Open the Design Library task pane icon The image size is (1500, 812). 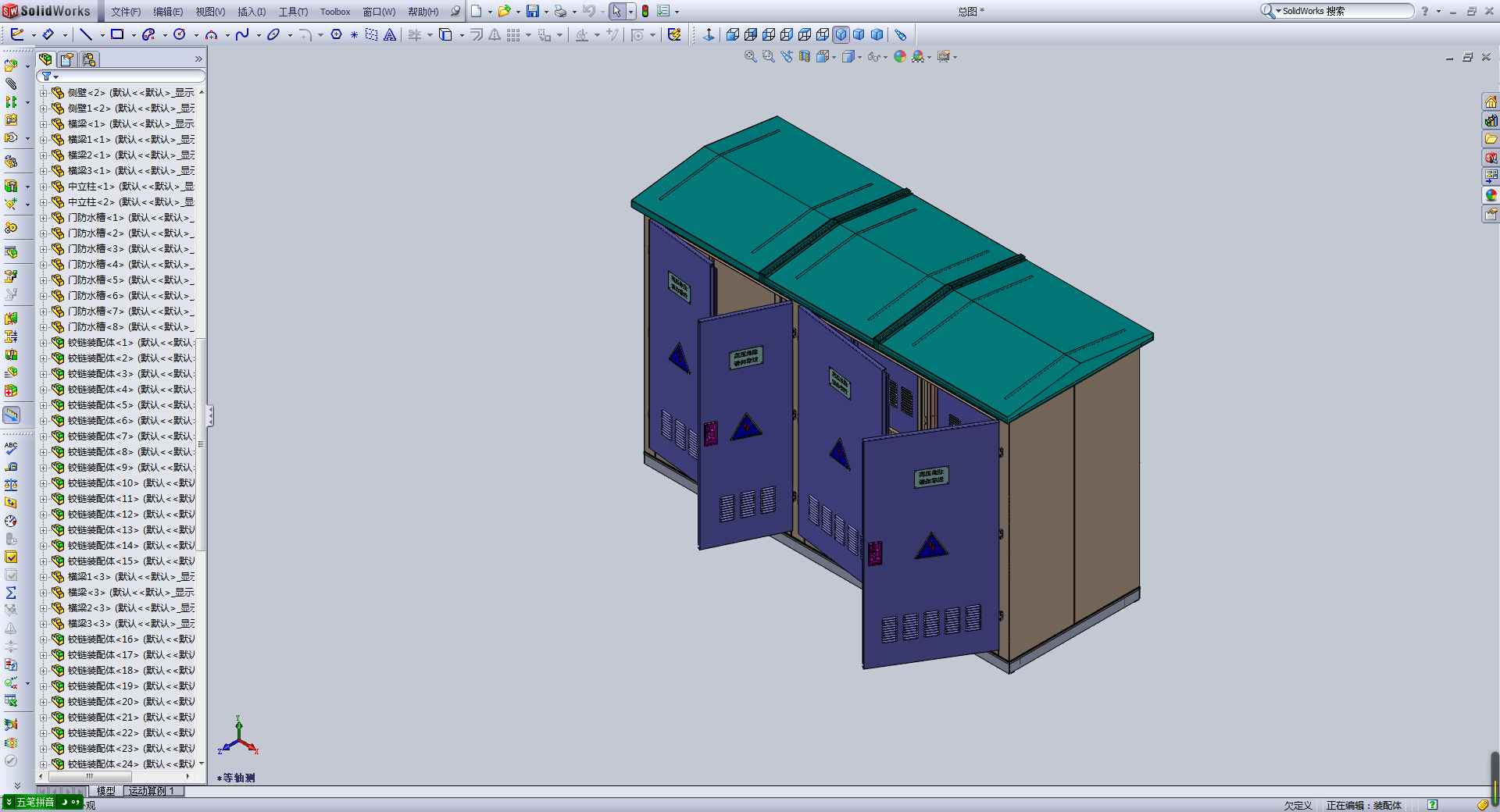point(1491,121)
